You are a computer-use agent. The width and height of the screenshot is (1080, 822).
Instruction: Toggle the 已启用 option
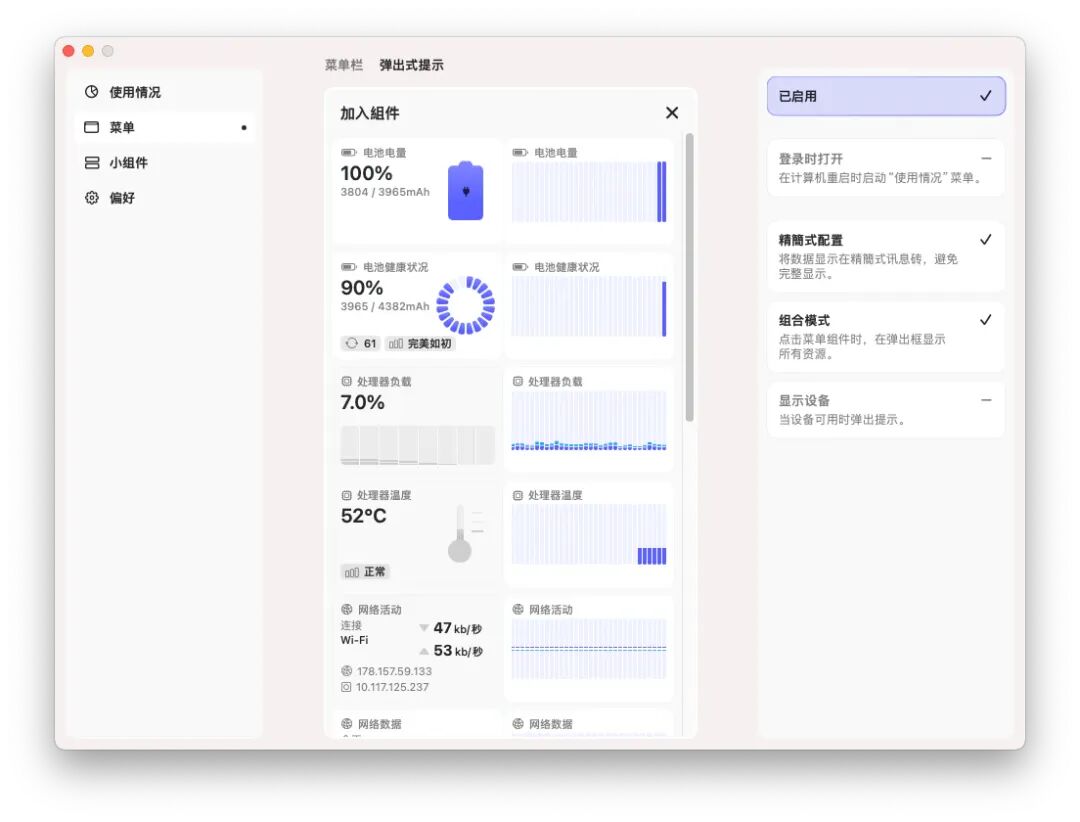coord(886,96)
